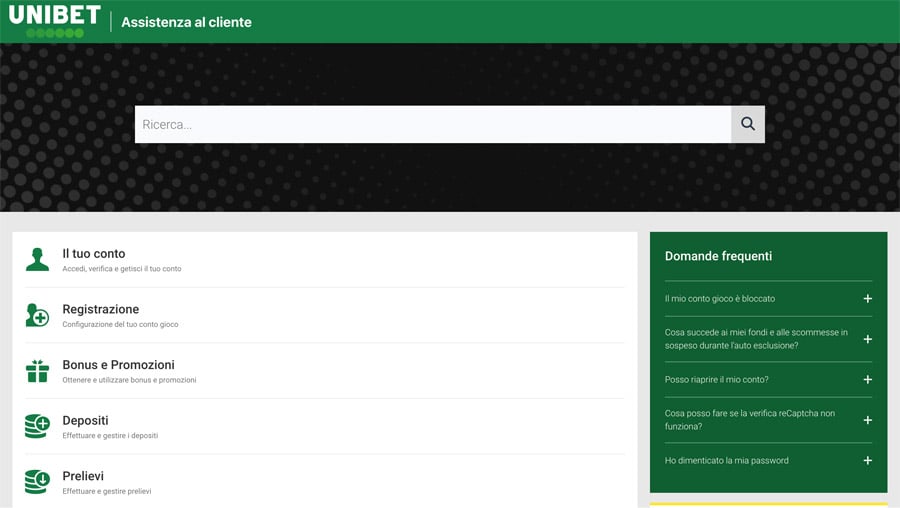Open the Assistenza al cliente link
The height and width of the screenshot is (508, 900).
pyautogui.click(x=186, y=22)
